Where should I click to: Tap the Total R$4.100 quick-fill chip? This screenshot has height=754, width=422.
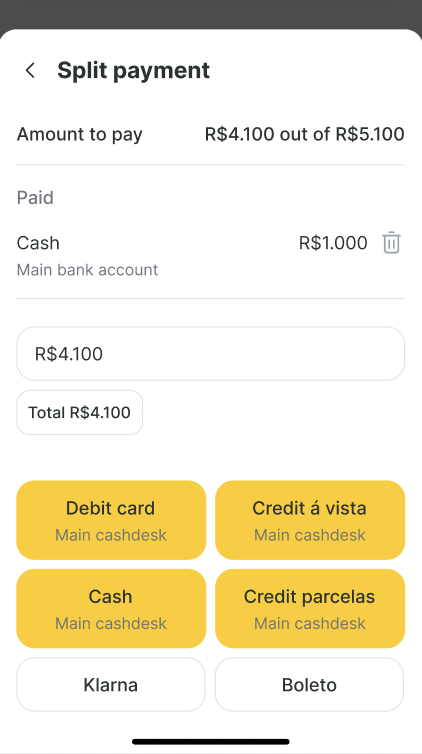(80, 412)
